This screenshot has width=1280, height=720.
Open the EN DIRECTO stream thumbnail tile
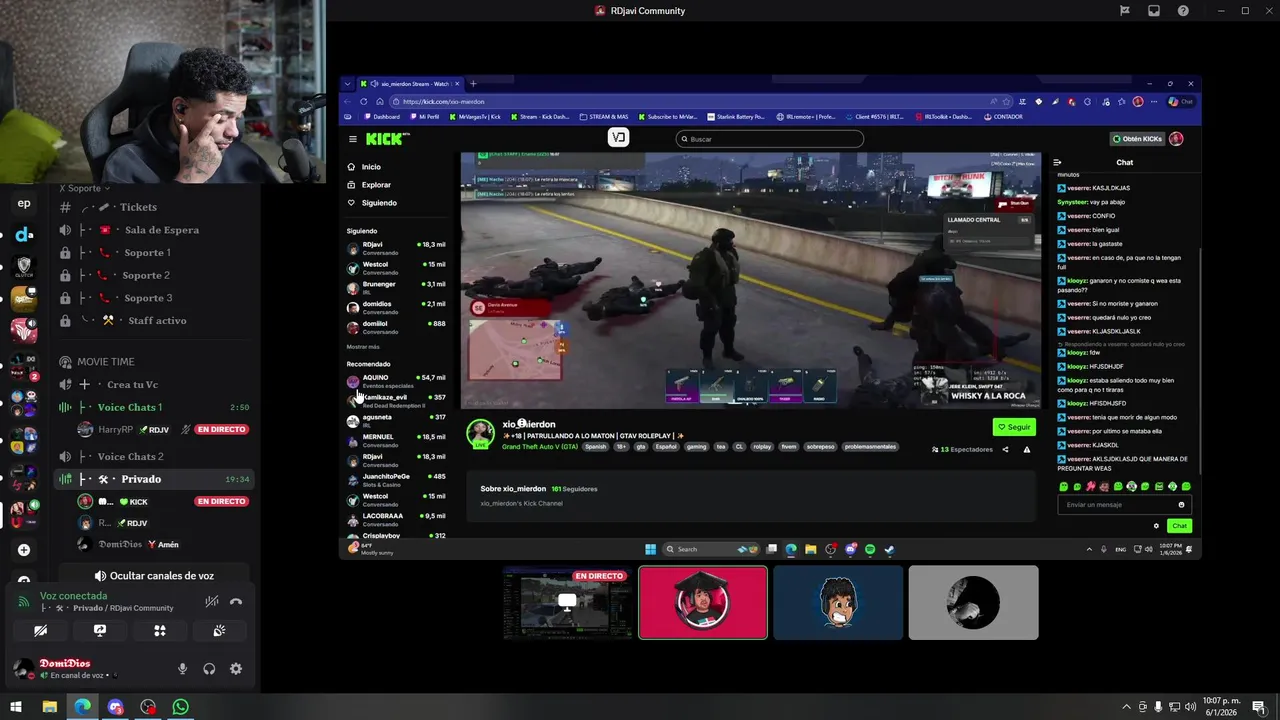[x=568, y=602]
